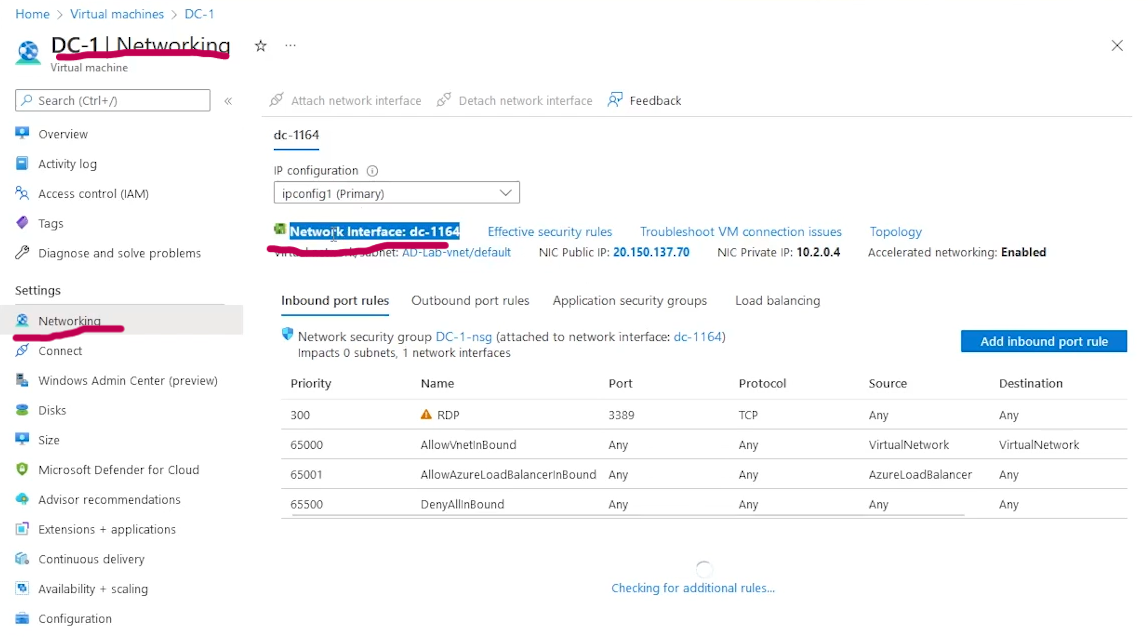Click the Protocol column header

pyautogui.click(x=762, y=383)
